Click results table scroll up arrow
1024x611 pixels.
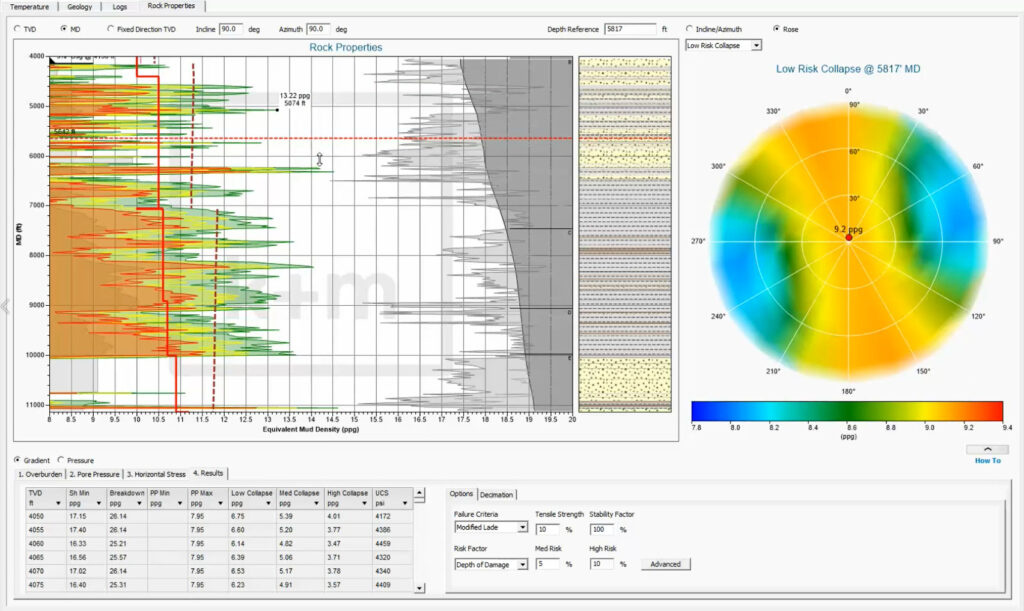[419, 494]
